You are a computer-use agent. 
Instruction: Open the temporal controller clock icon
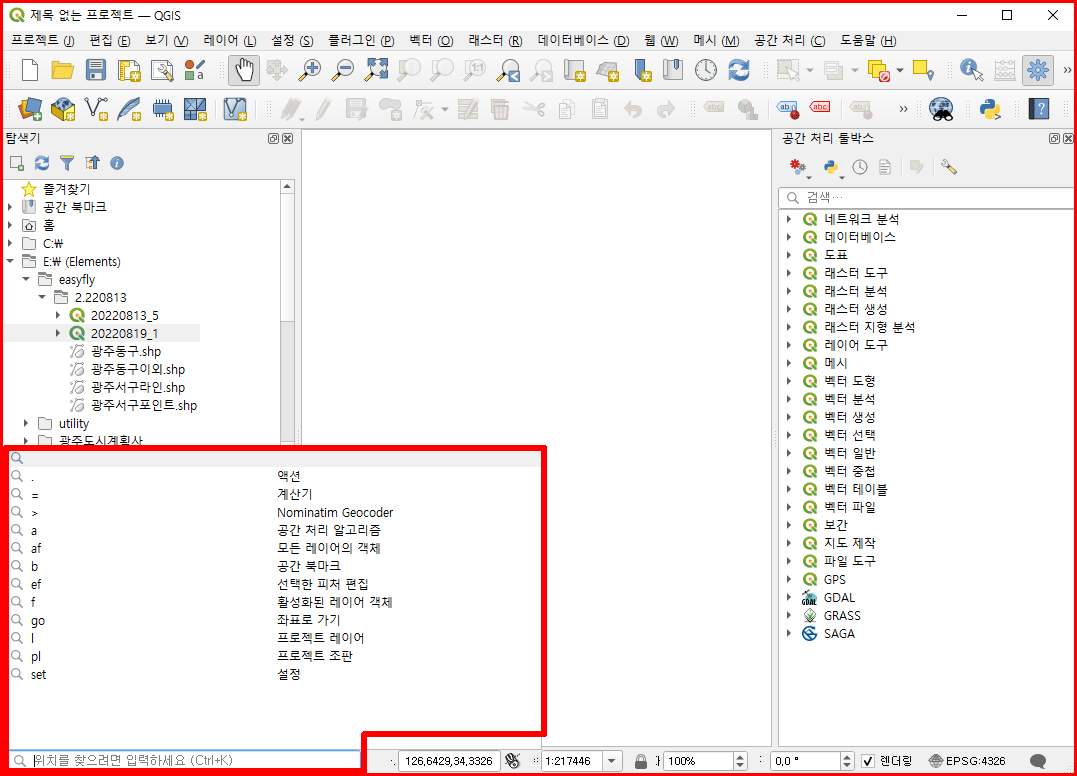tap(706, 70)
